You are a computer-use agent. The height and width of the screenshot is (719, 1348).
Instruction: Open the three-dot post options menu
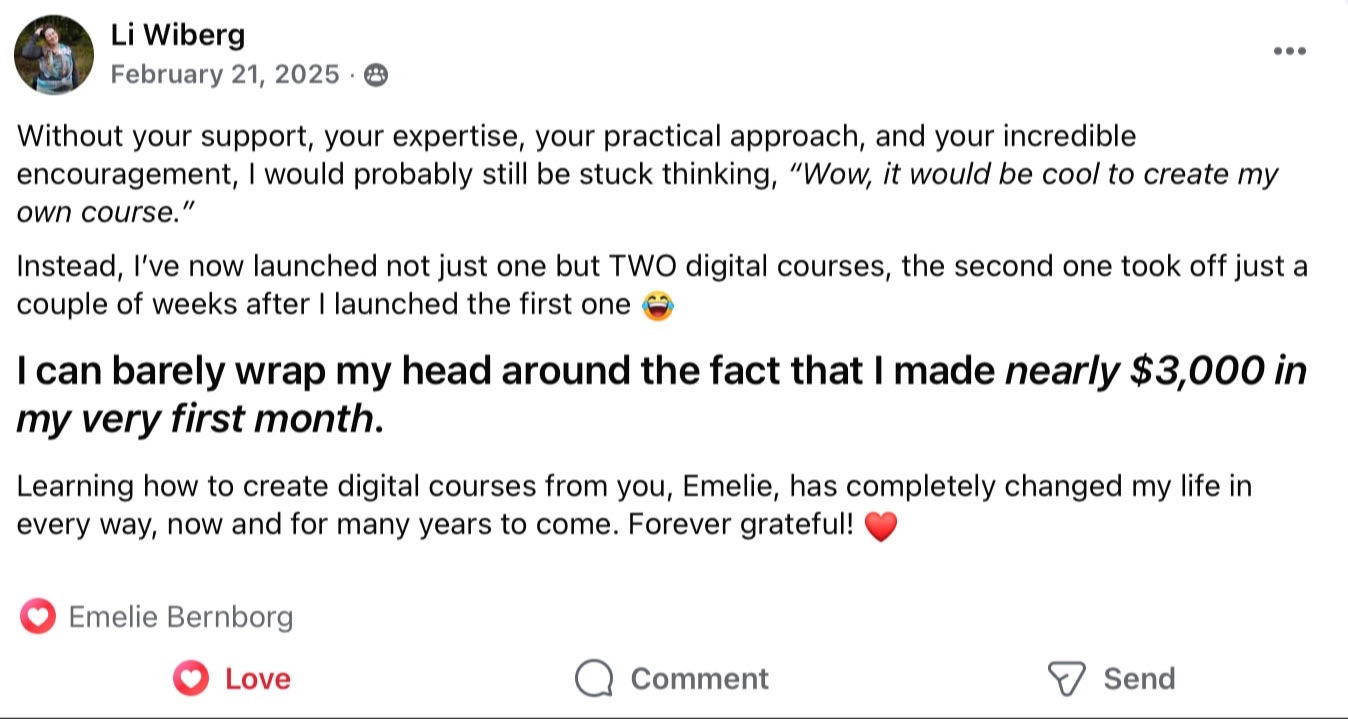click(1289, 51)
